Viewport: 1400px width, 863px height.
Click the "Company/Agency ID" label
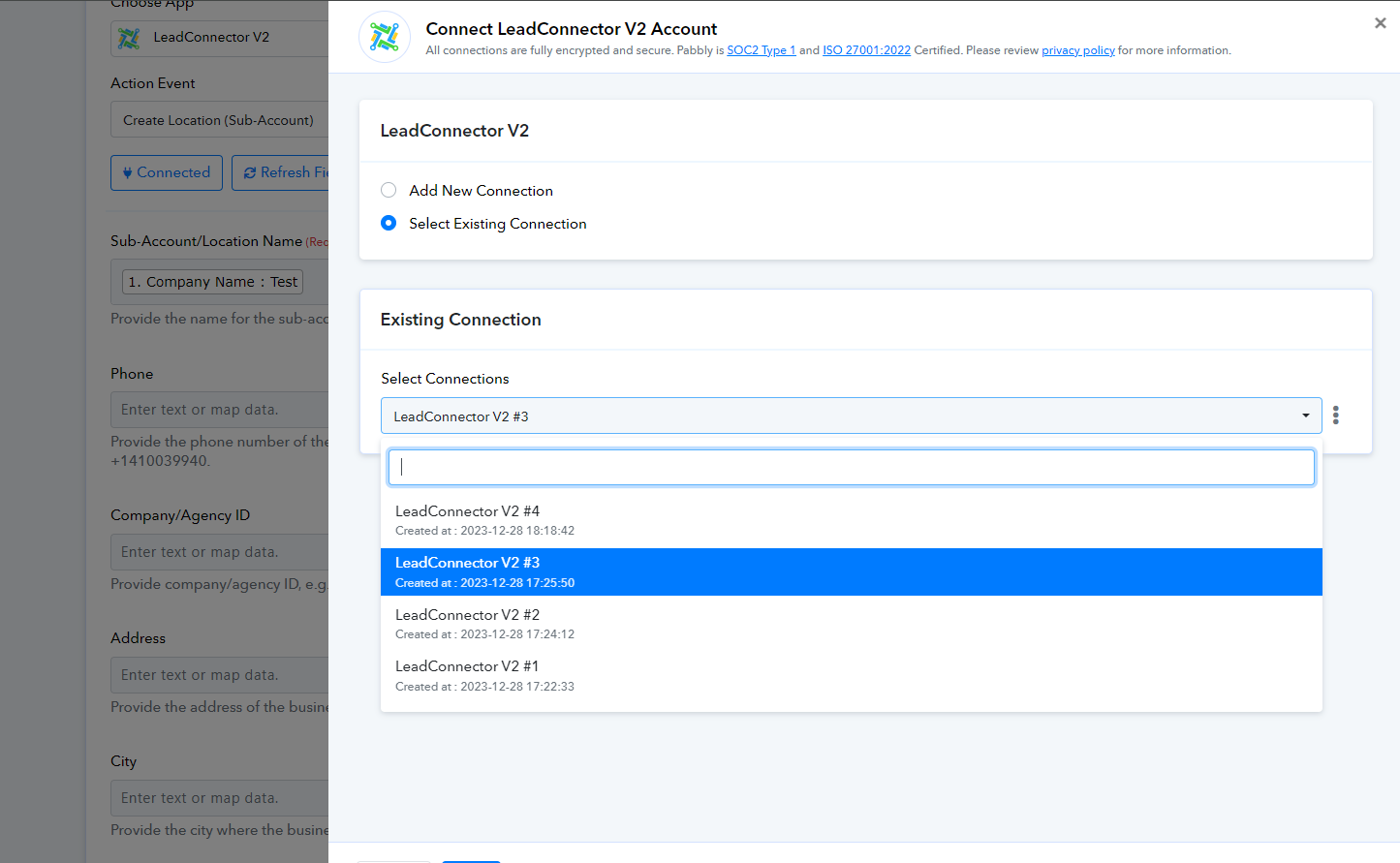coord(180,515)
